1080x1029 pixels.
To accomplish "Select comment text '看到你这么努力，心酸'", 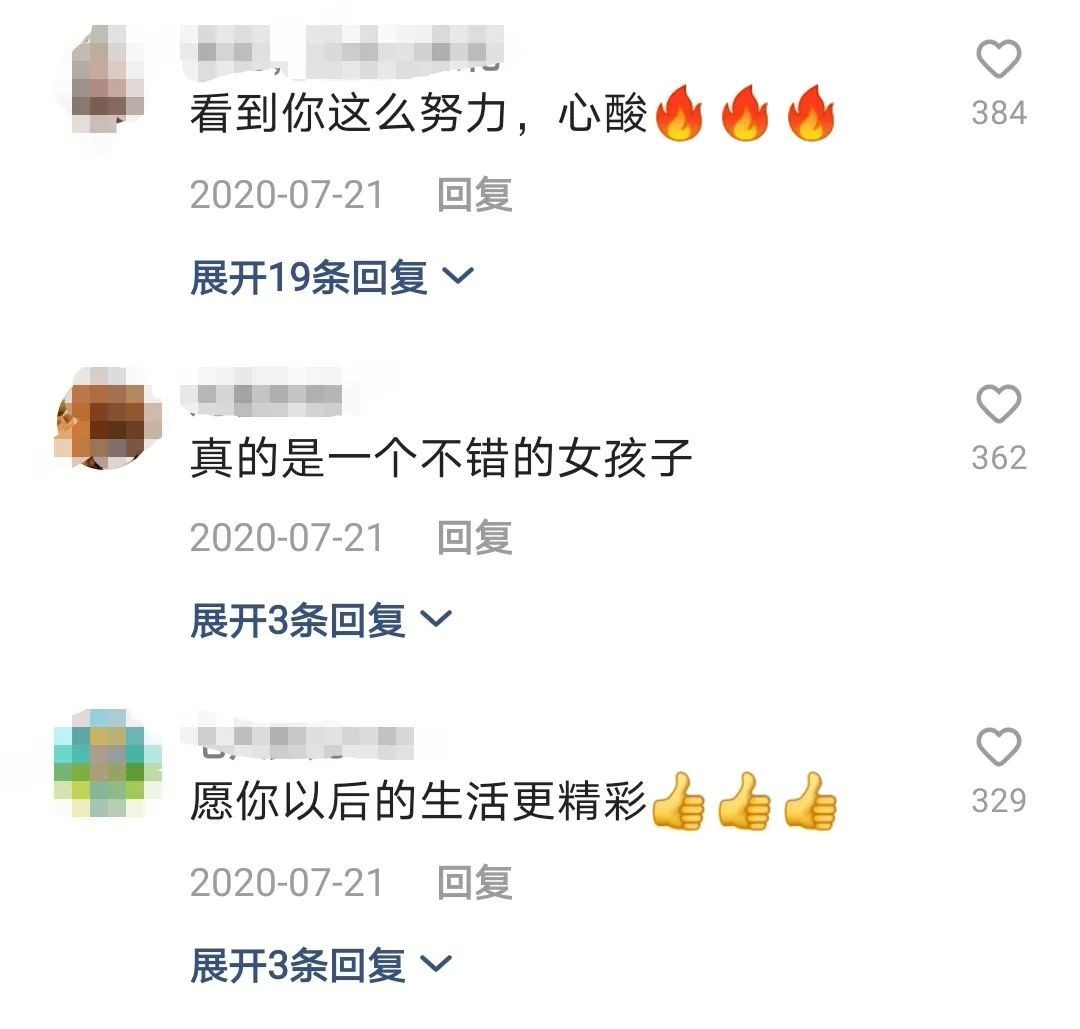I will (419, 114).
